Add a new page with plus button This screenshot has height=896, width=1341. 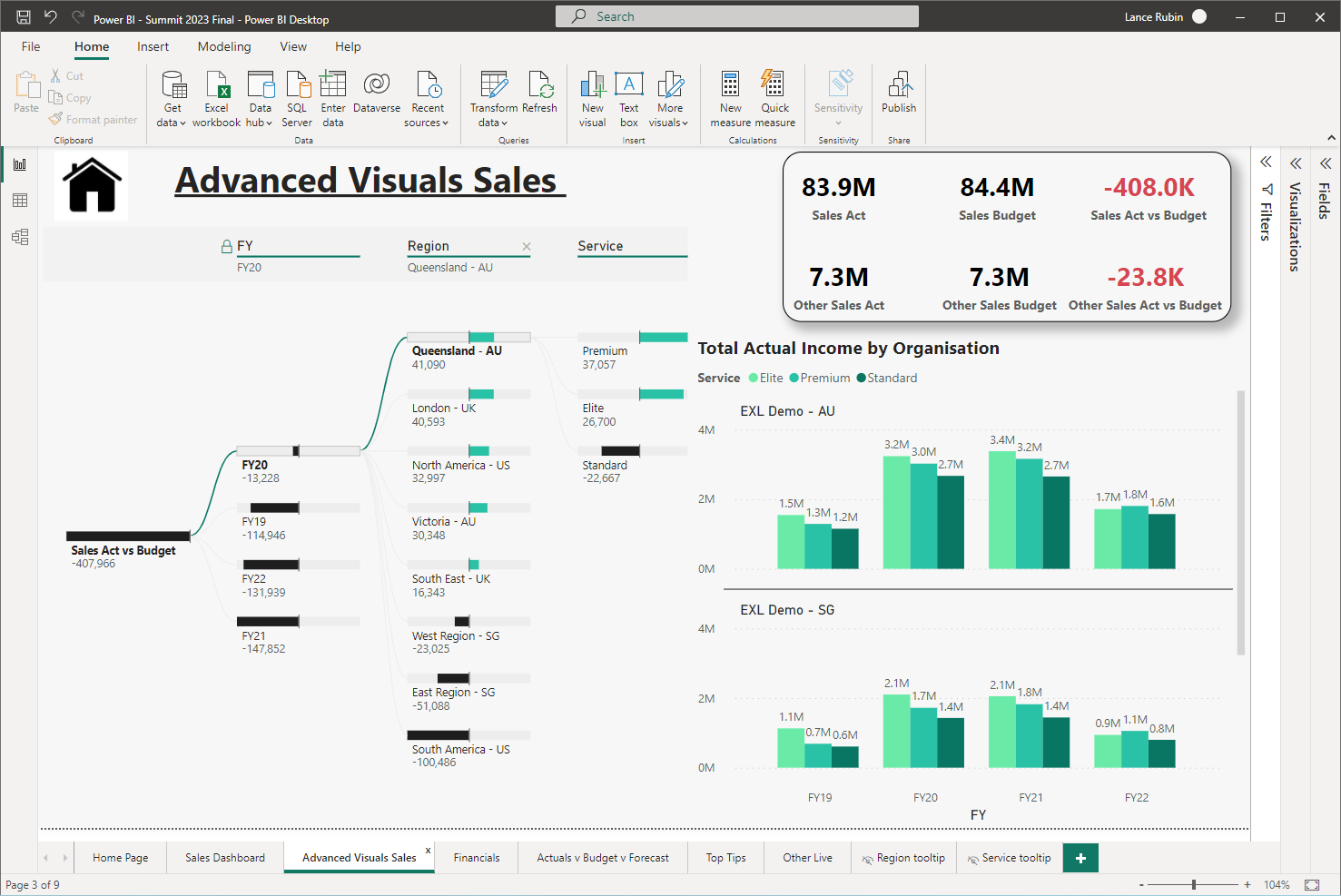tap(1080, 858)
